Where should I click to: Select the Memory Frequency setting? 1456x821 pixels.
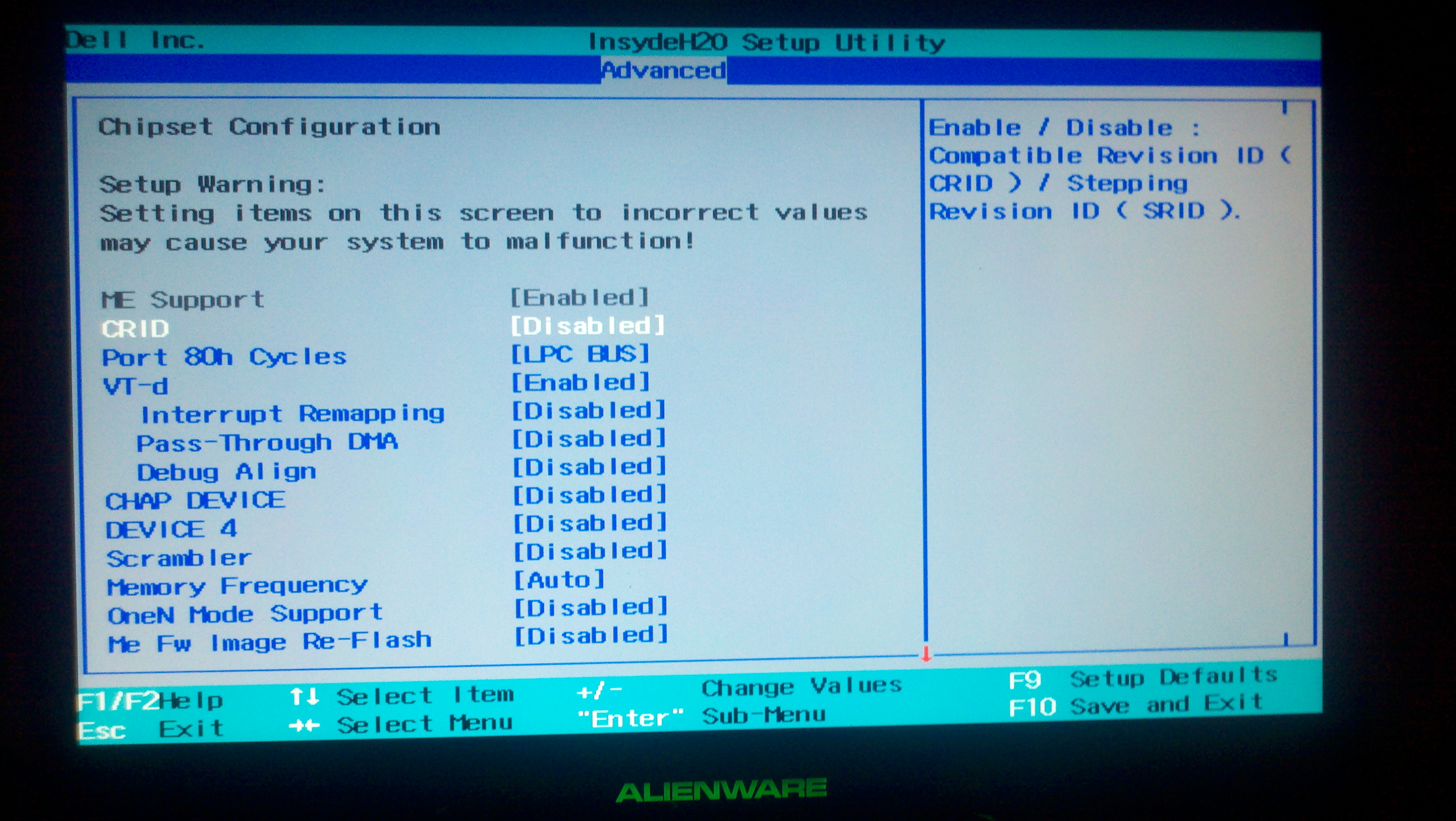(237, 586)
